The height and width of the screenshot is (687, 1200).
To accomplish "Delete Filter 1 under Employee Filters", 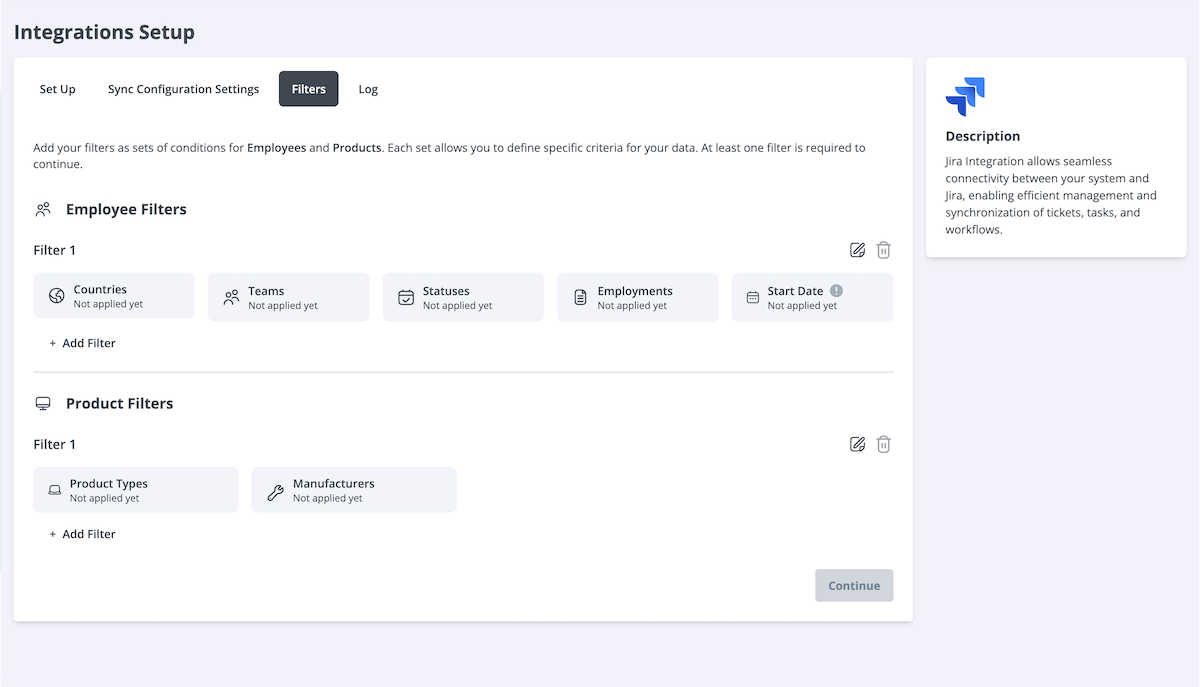I will [883, 250].
